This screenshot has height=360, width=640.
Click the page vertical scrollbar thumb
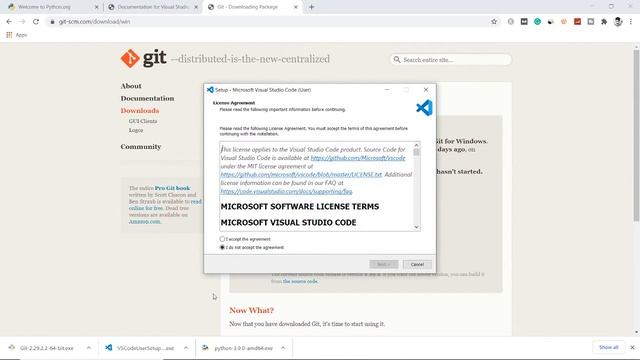pos(636,136)
